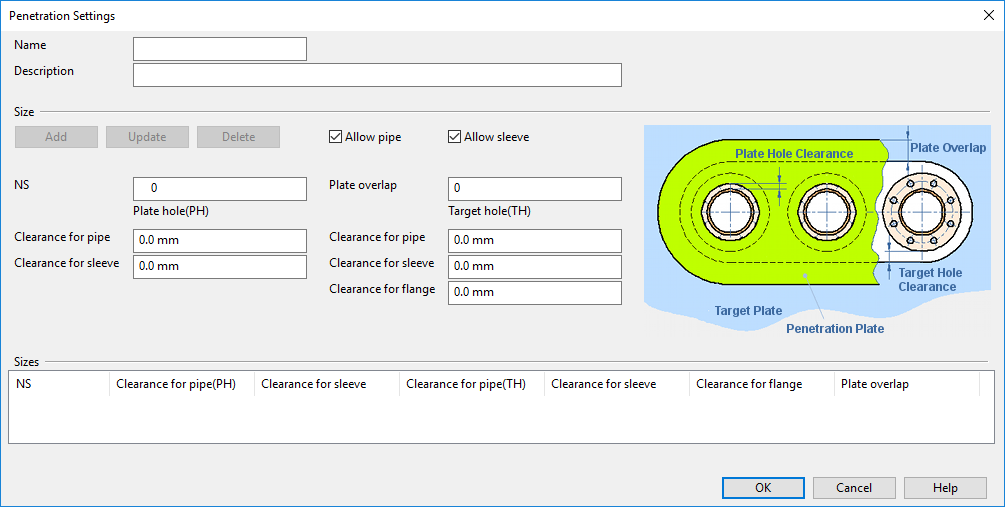Edit Target hole Clearance for pipe field
1005x507 pixels.
[534, 241]
